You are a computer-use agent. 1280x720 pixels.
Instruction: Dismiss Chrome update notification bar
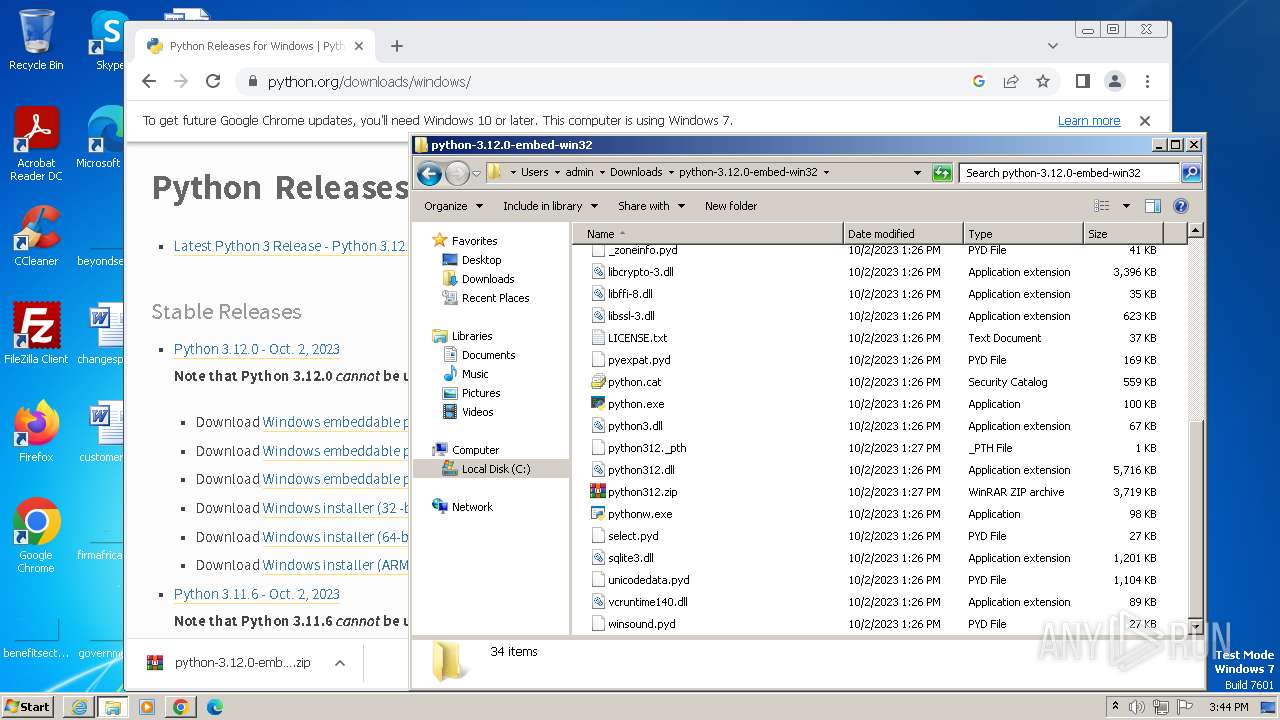(1145, 121)
